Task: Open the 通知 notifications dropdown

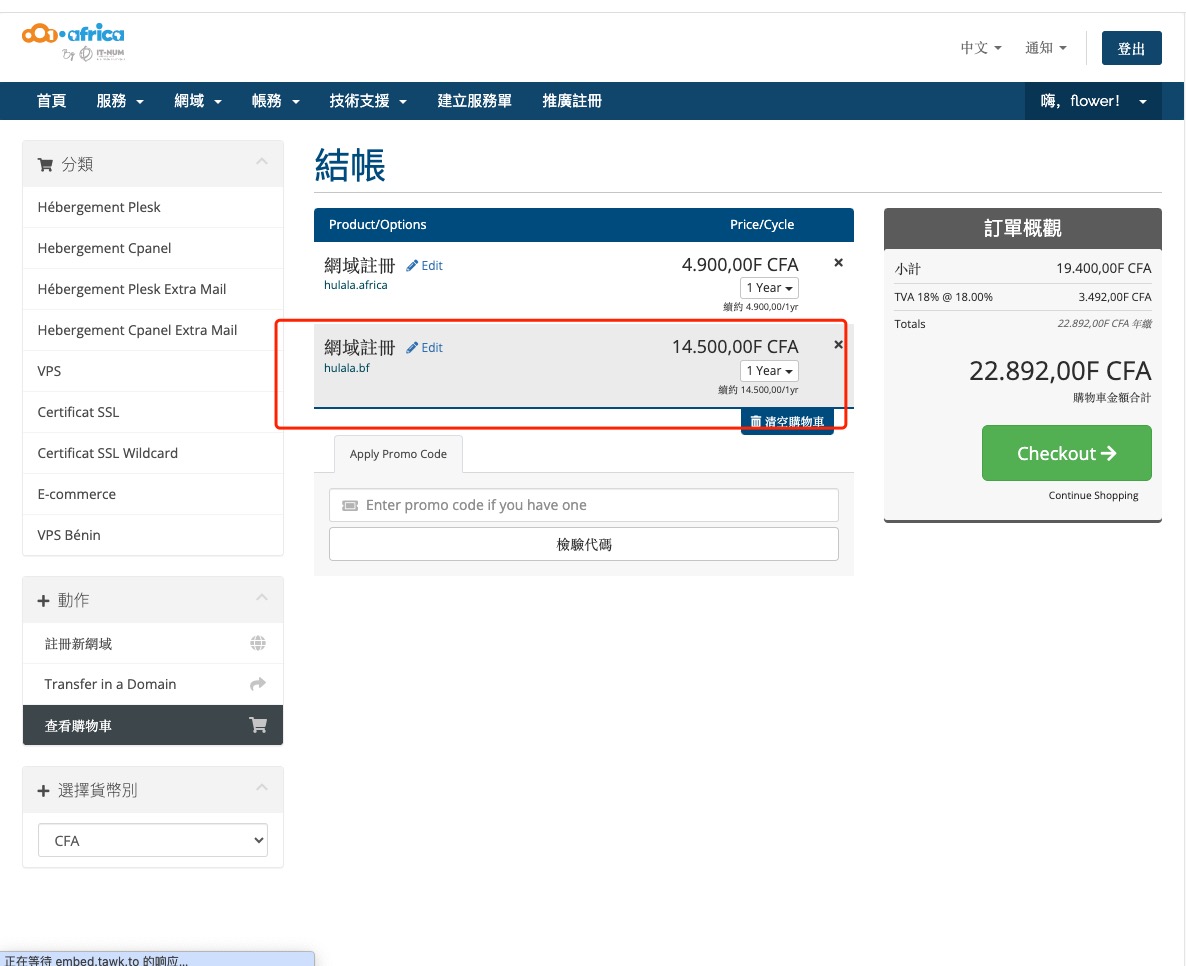Action: pos(1046,48)
